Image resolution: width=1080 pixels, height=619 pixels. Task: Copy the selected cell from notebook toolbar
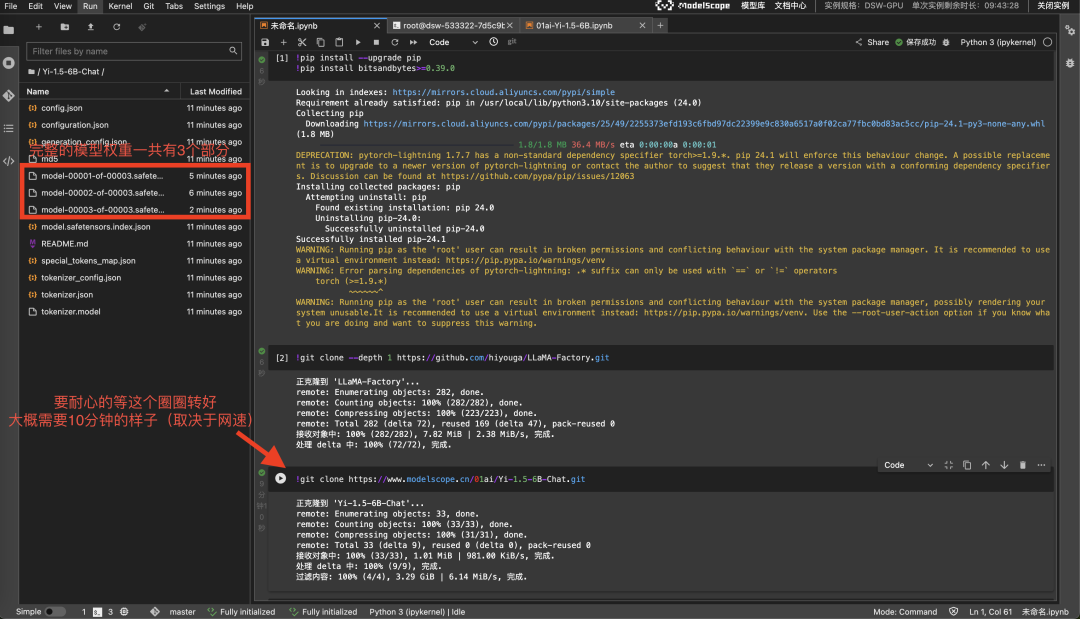[320, 42]
